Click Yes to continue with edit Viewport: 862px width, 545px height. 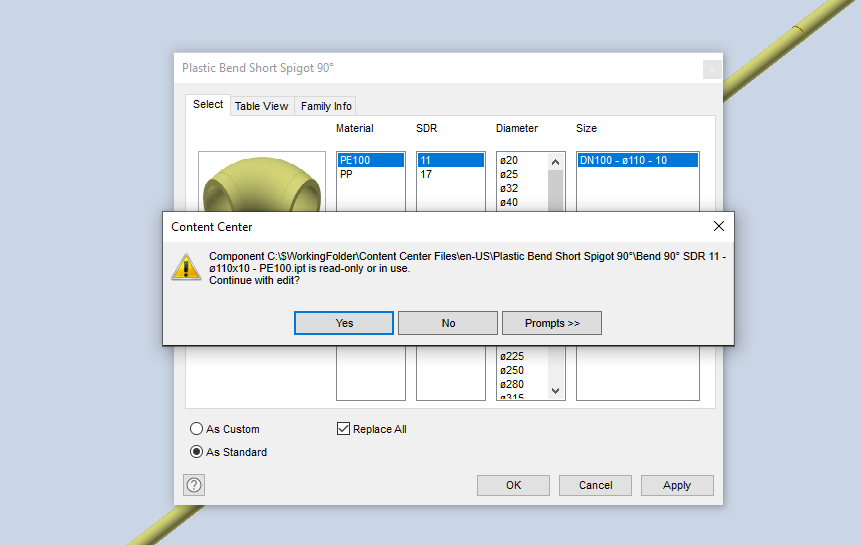(x=344, y=323)
